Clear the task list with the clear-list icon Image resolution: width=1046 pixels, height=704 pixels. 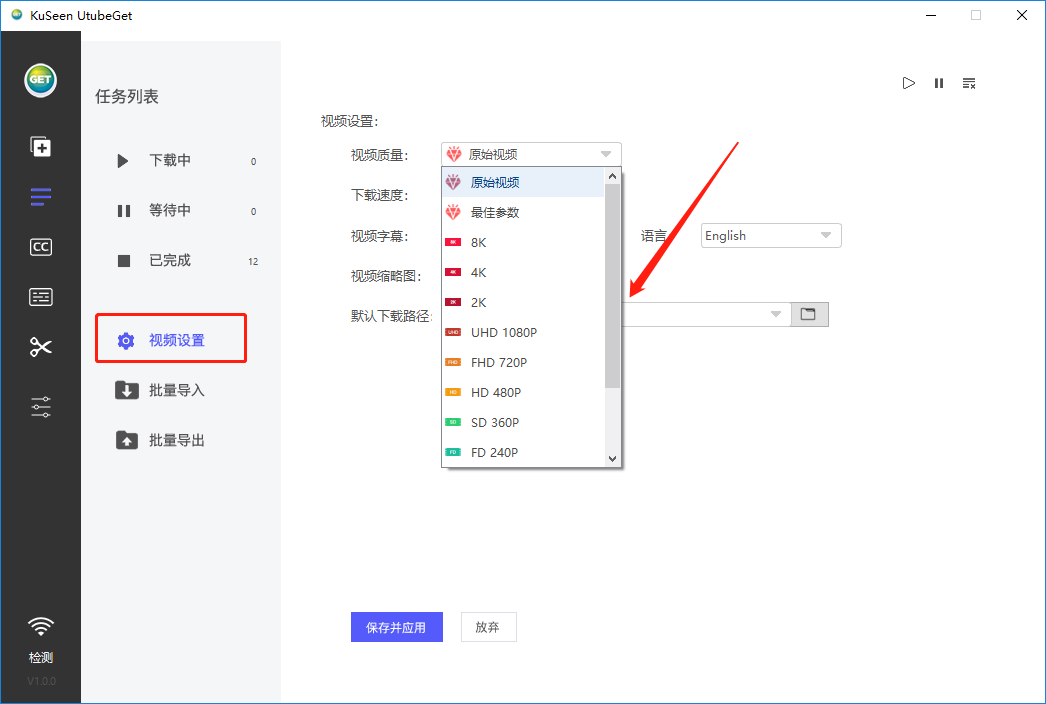pos(968,83)
